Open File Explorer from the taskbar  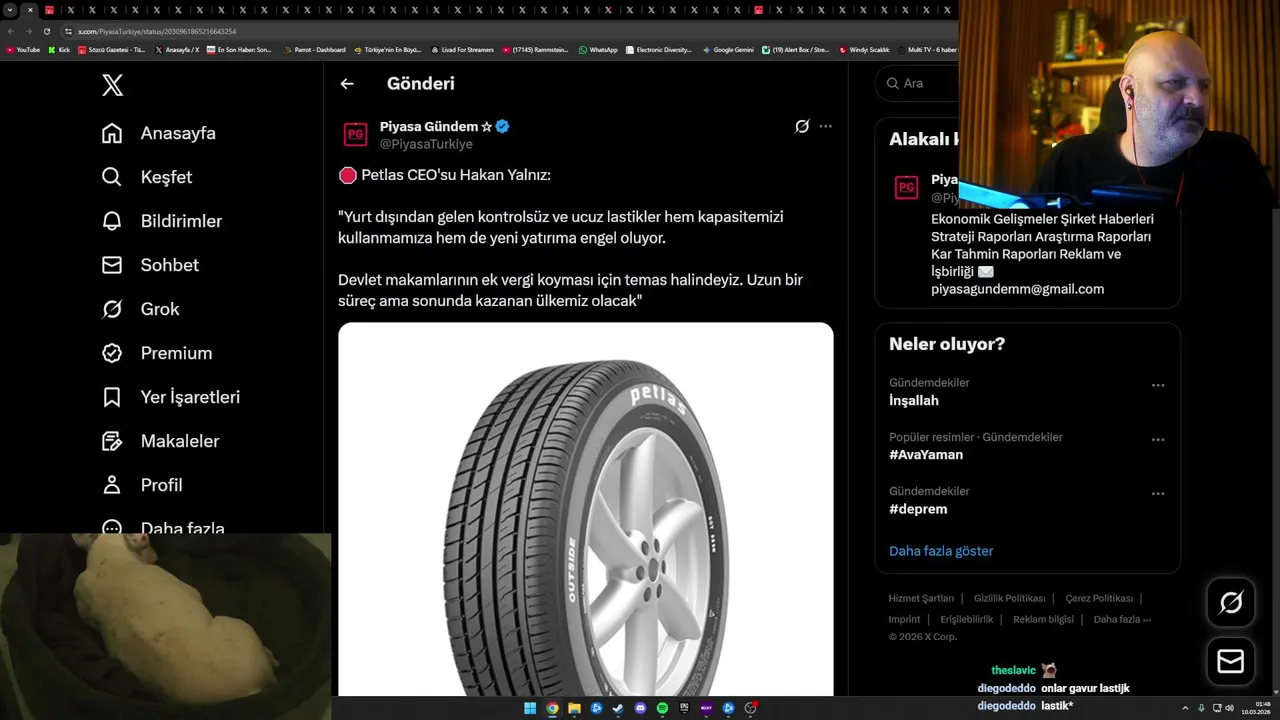point(574,708)
